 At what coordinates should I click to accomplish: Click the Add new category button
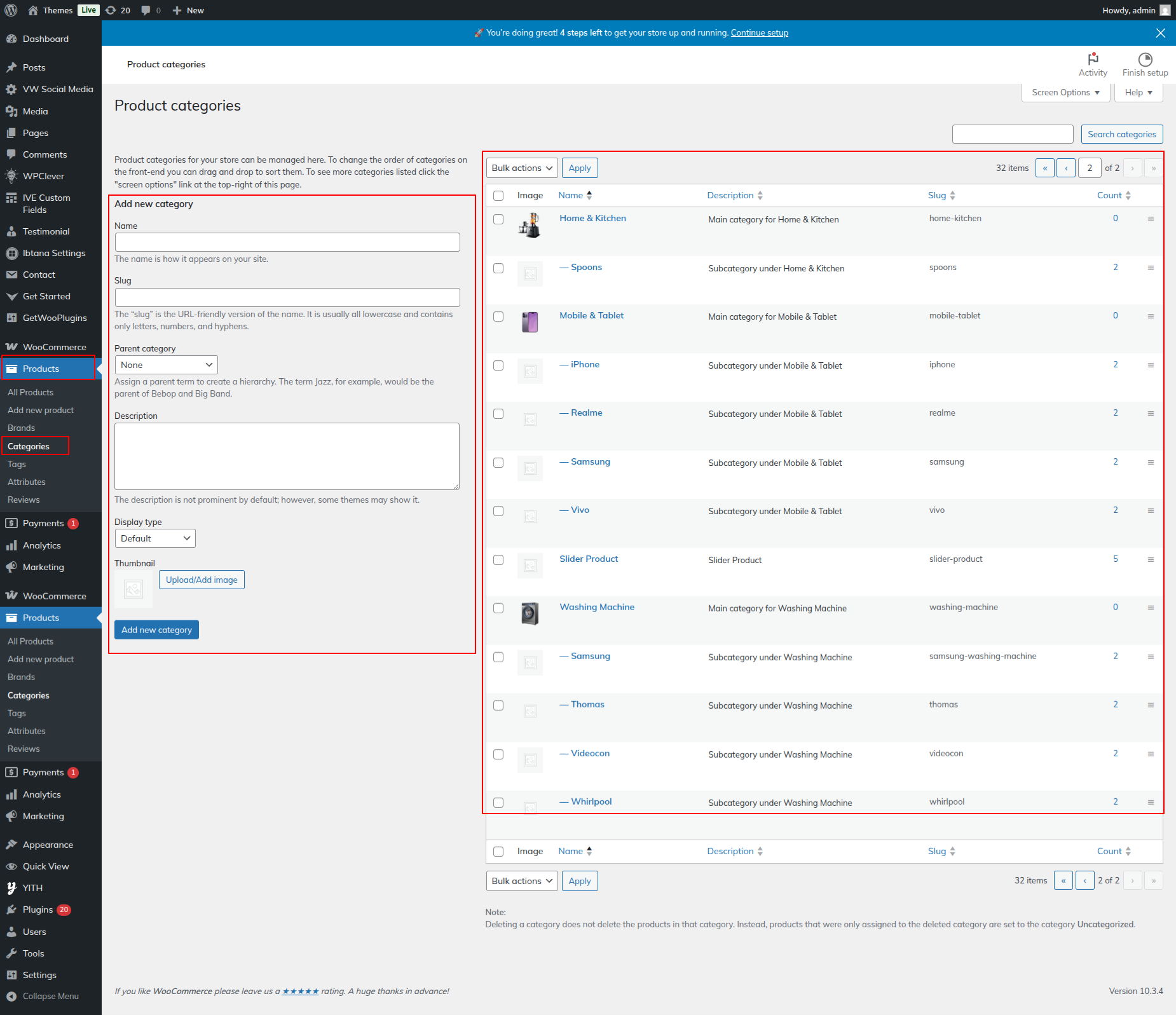pos(156,630)
